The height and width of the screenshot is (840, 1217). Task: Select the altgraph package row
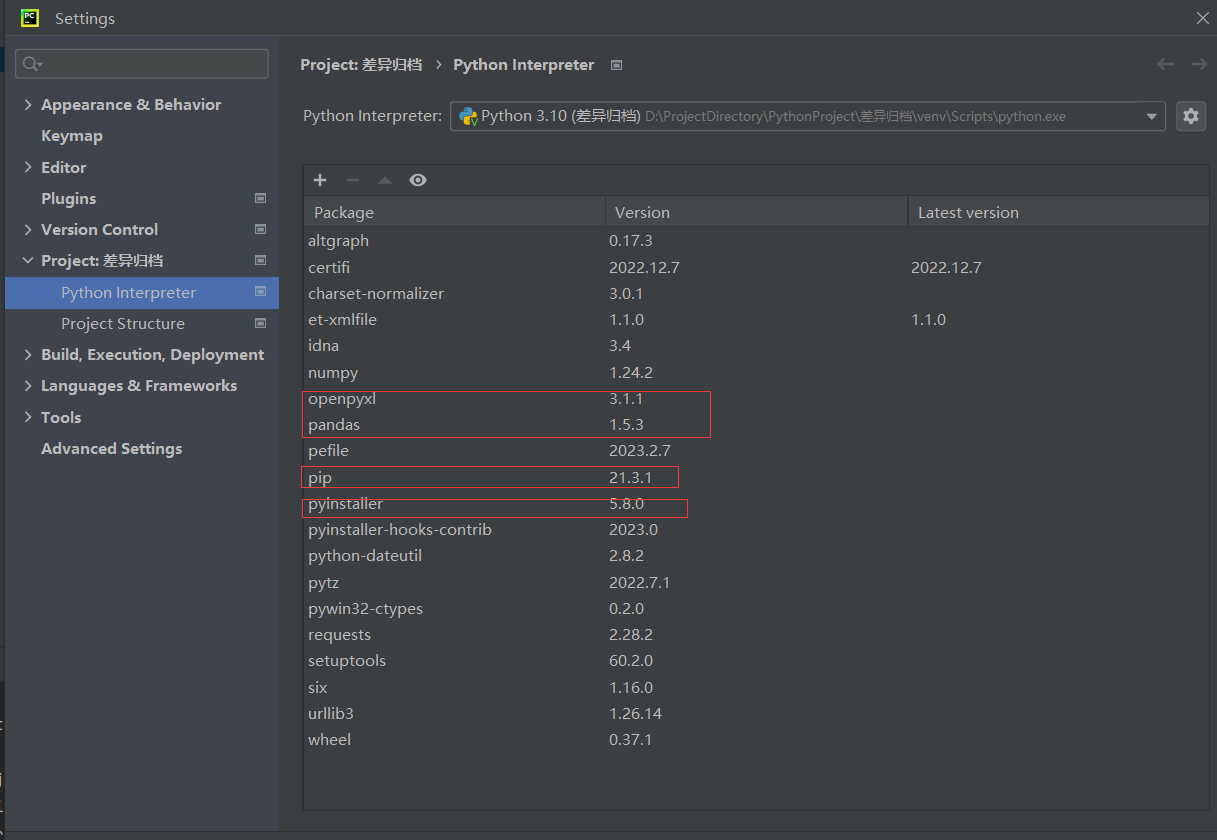[756, 241]
